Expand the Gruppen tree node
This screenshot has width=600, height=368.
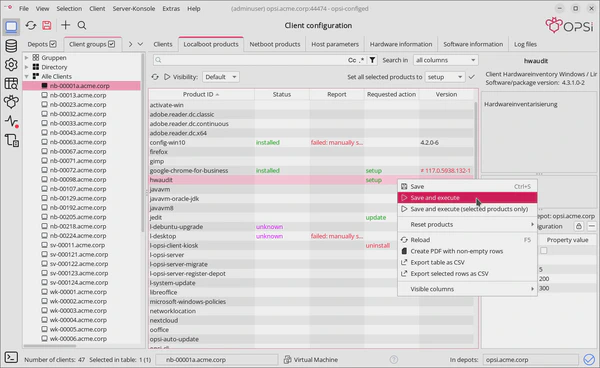click(27, 58)
